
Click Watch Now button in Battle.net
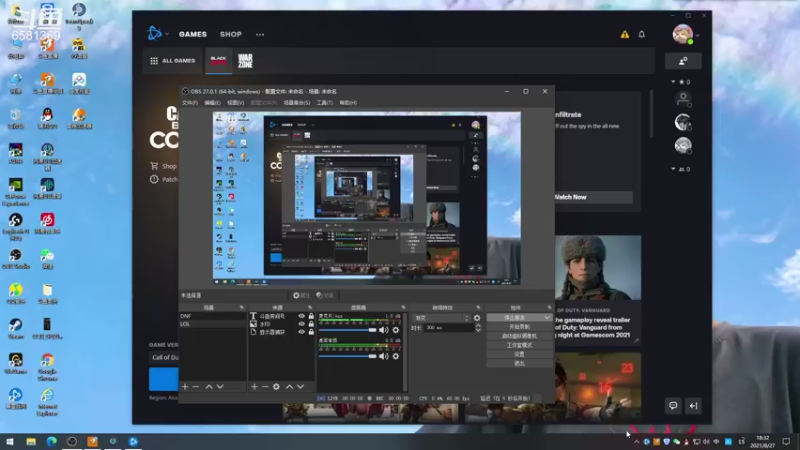593,197
